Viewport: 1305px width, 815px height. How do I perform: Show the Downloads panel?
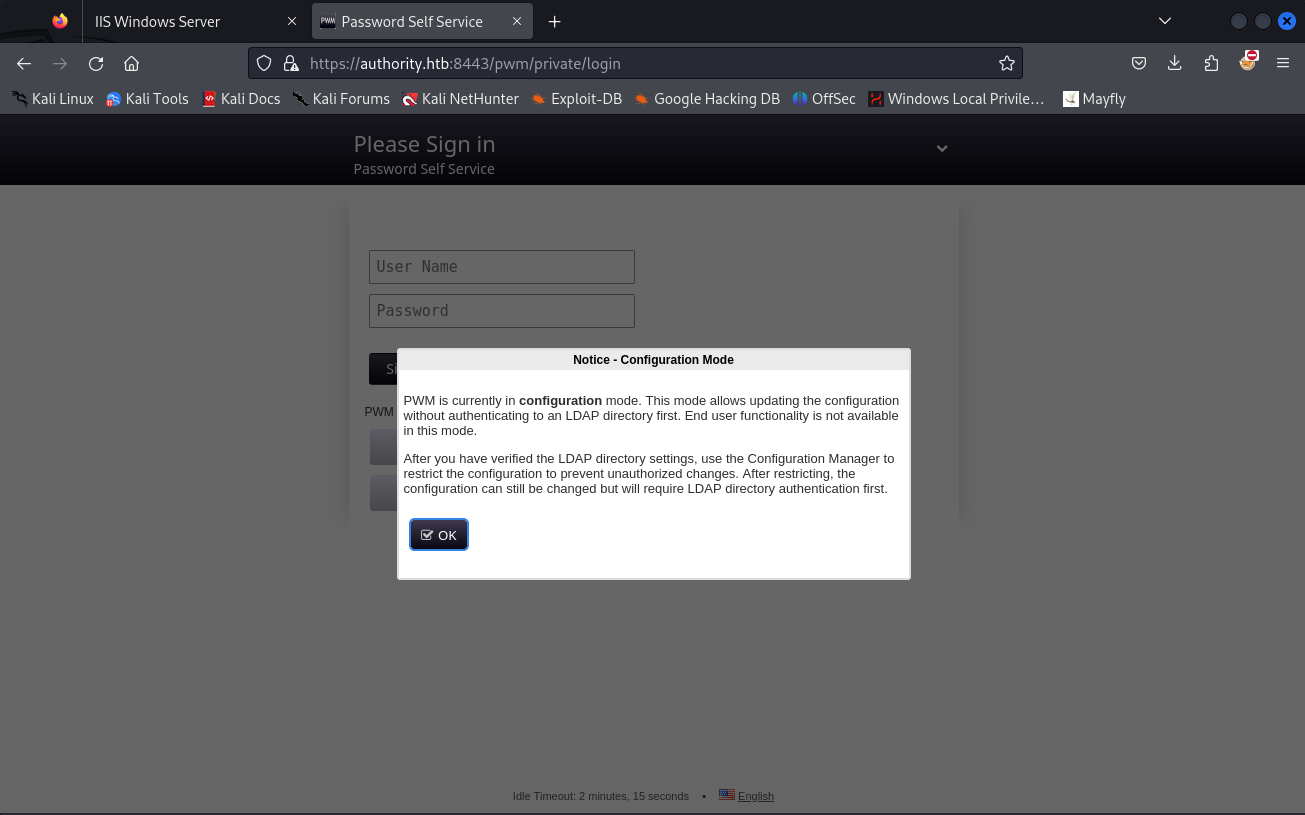click(1174, 63)
